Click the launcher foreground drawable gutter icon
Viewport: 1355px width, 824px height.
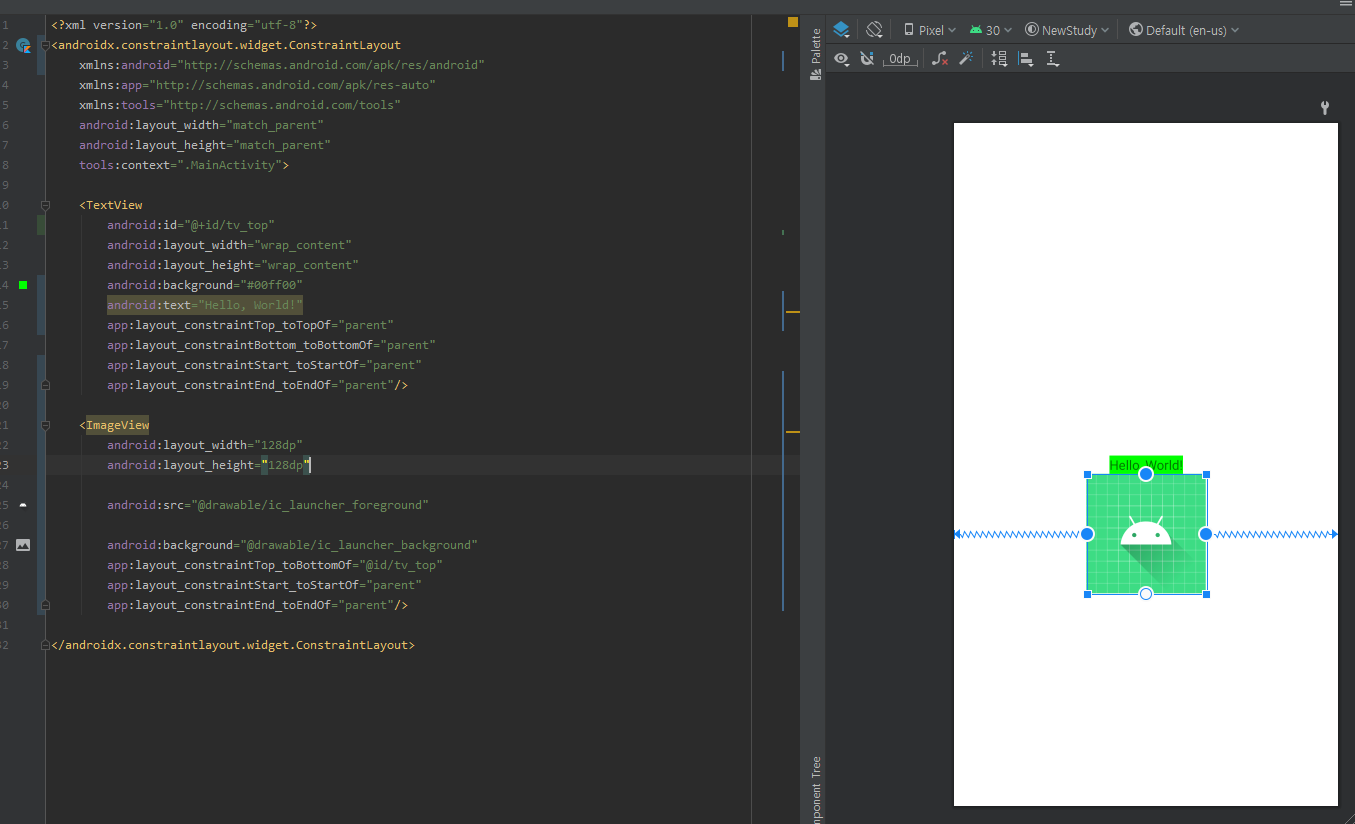coord(23,505)
